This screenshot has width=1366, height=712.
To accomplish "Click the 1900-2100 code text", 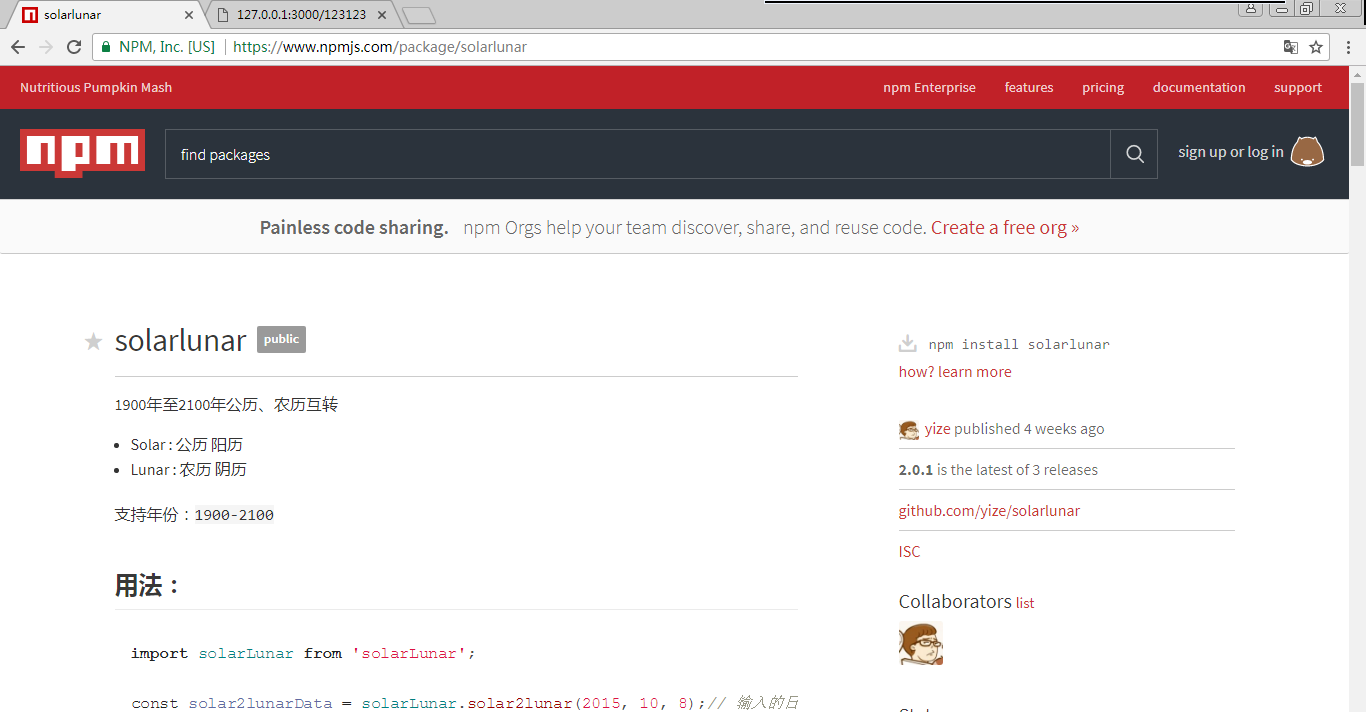I will click(234, 515).
